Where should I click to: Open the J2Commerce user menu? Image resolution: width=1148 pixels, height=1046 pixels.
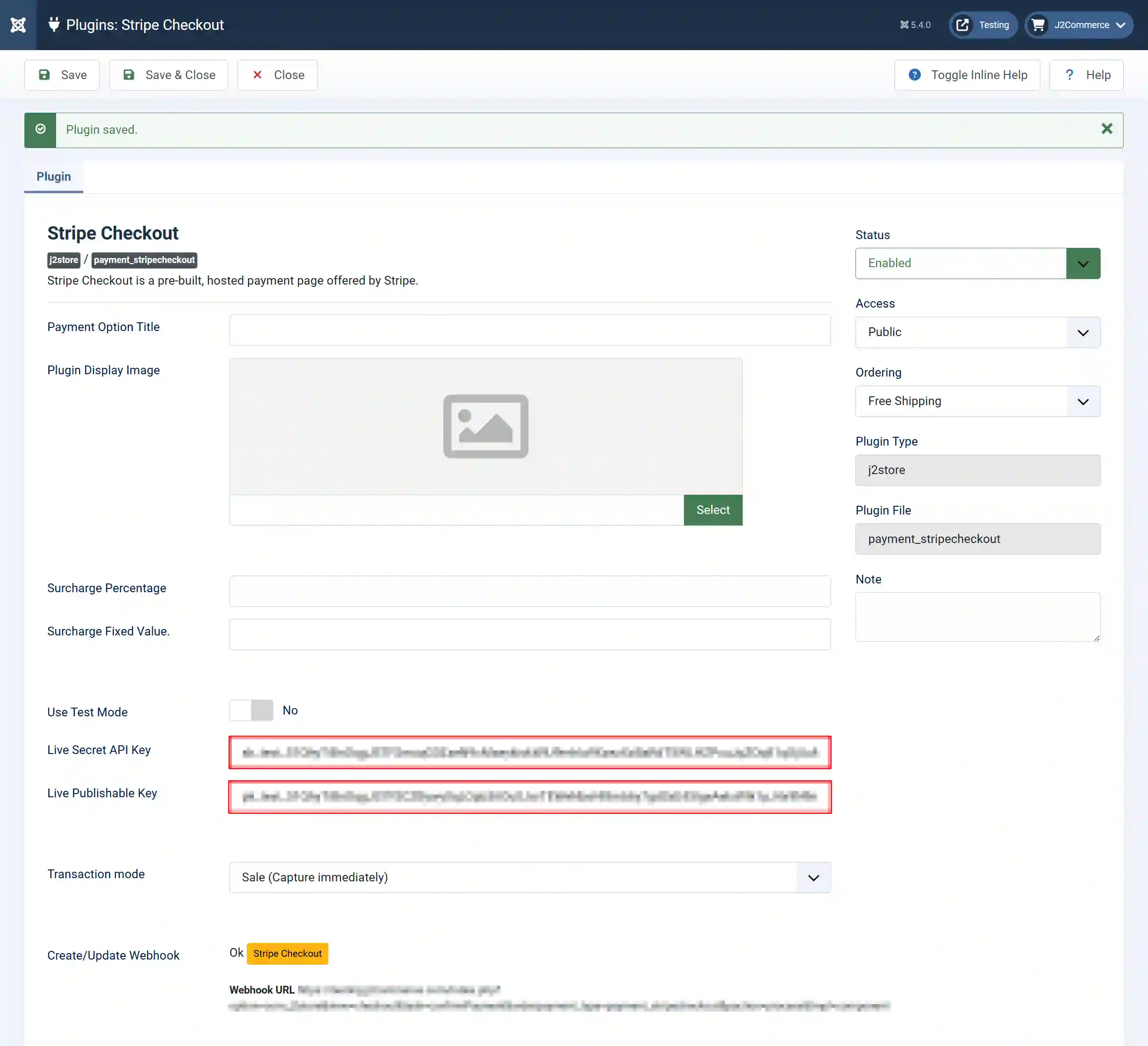click(x=1079, y=25)
